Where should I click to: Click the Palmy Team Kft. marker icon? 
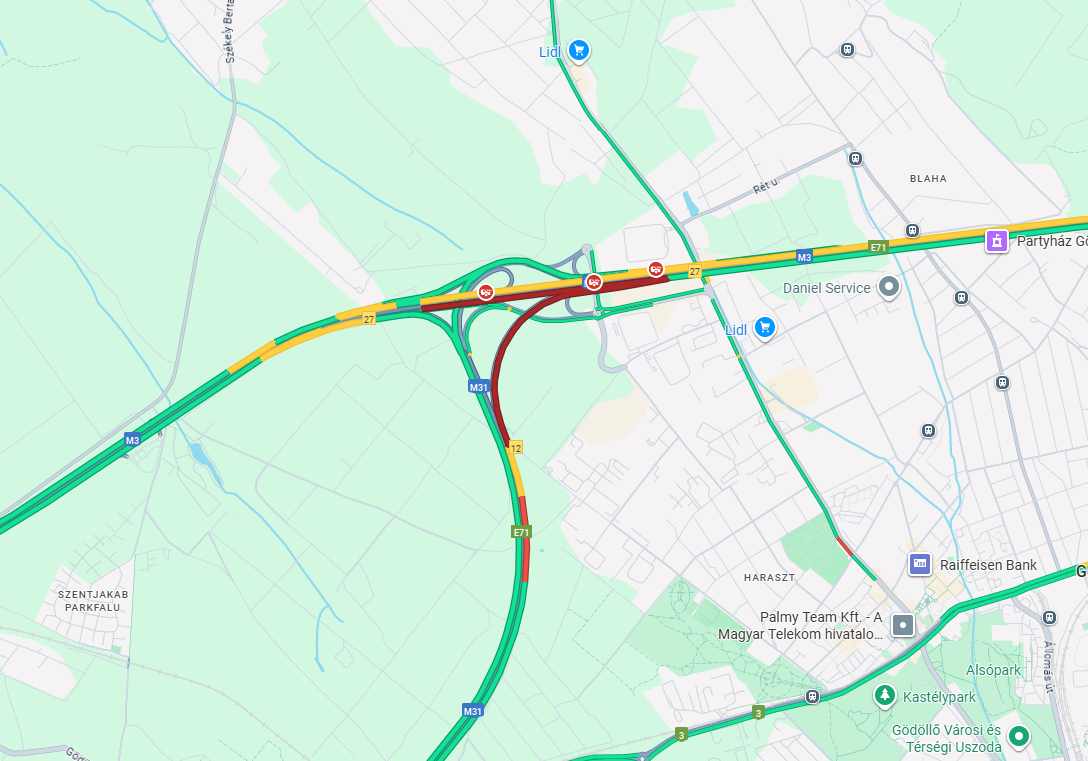point(903,625)
